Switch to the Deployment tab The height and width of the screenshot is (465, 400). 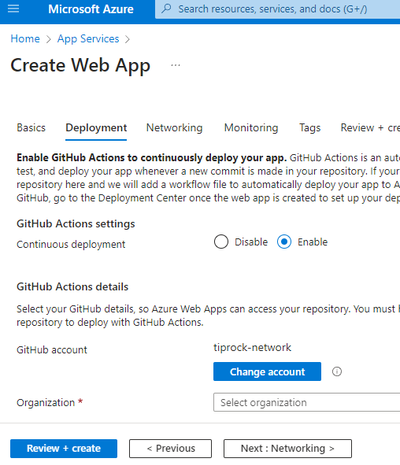[x=96, y=128]
